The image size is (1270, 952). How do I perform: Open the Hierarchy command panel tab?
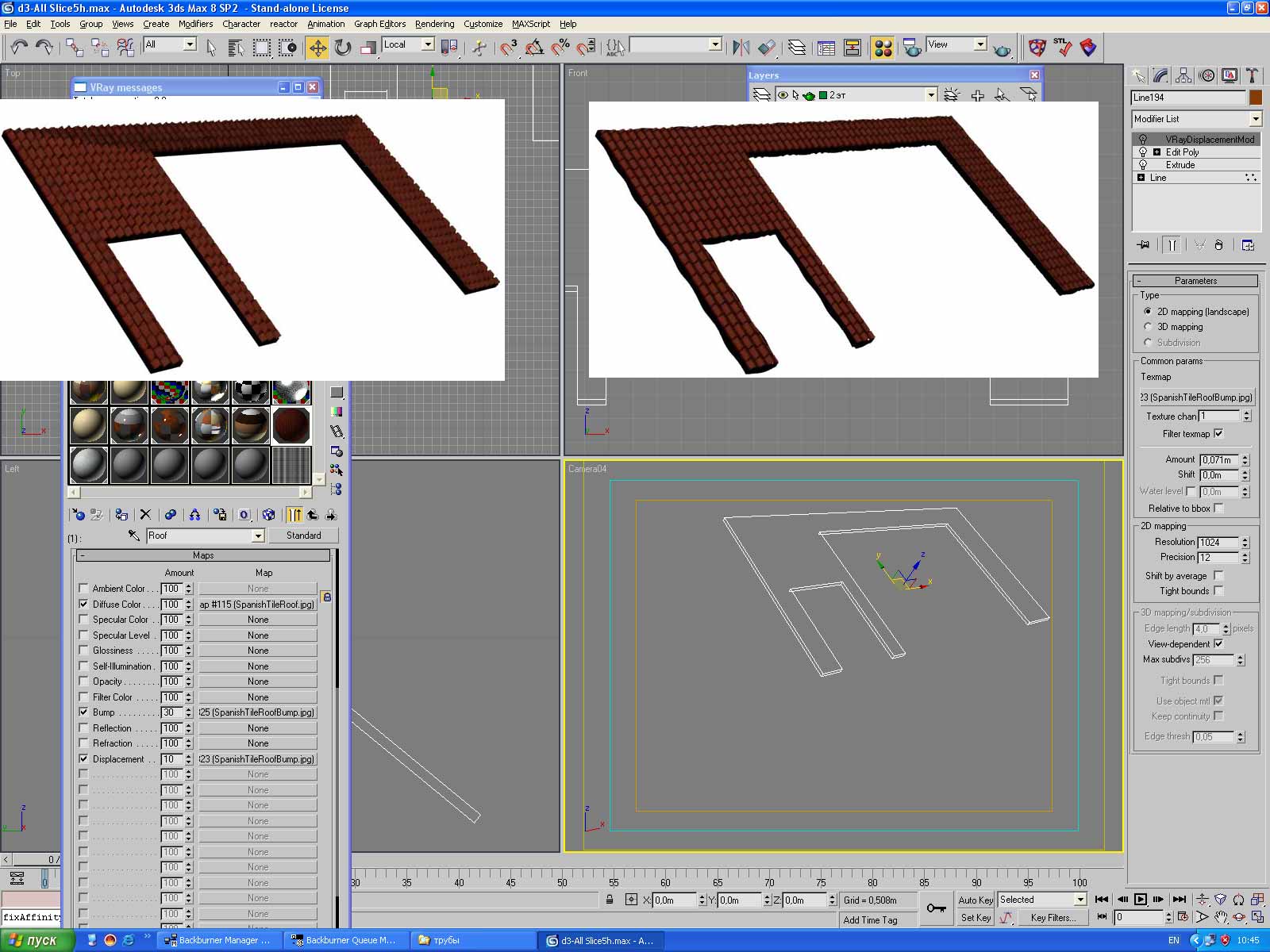[x=1183, y=76]
